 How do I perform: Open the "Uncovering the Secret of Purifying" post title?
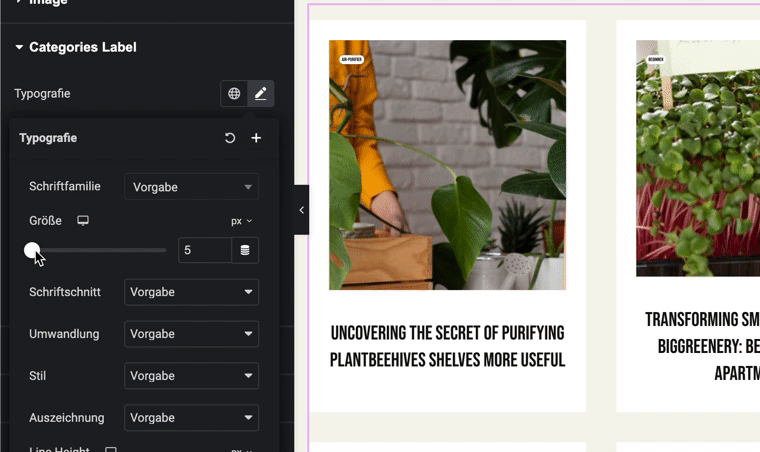447,346
